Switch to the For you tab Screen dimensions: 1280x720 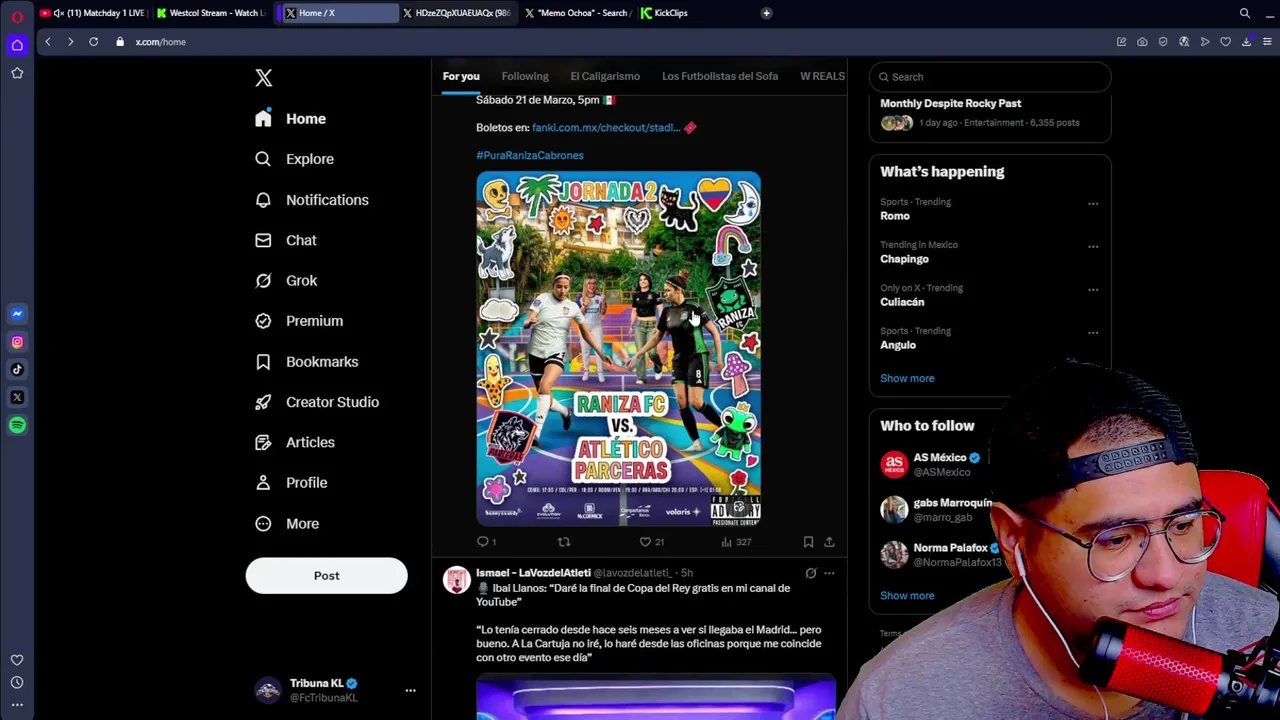pyautogui.click(x=461, y=76)
